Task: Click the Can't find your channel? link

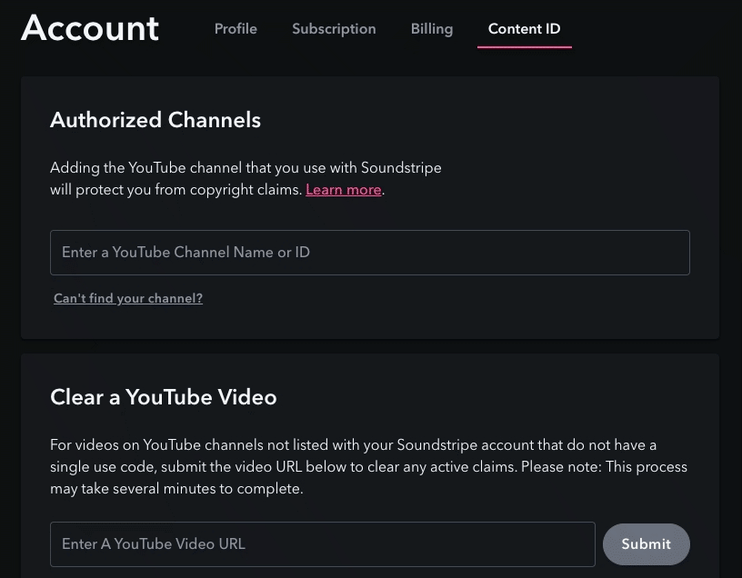Action: (x=128, y=298)
